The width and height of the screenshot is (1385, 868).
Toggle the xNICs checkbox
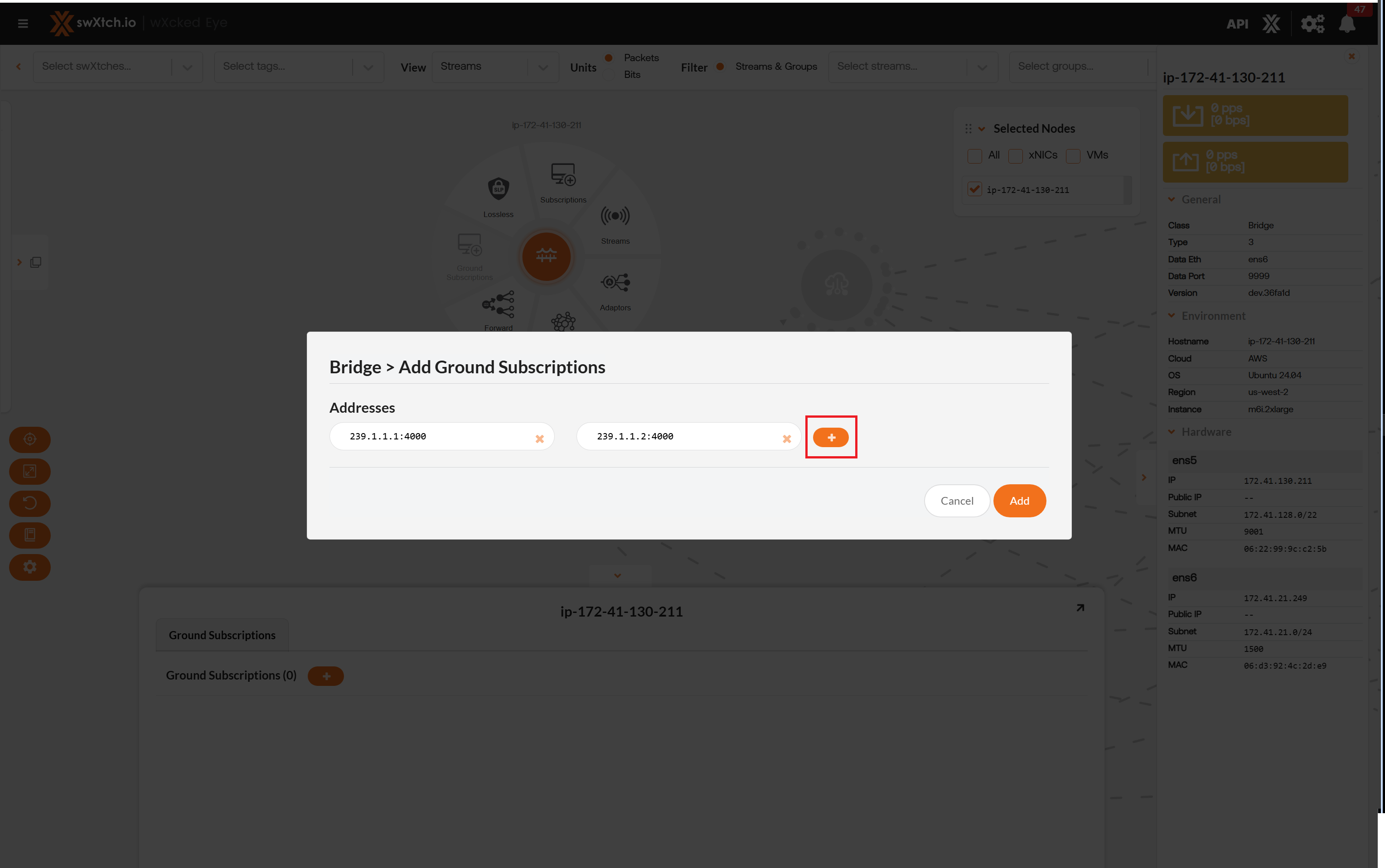coord(1015,155)
